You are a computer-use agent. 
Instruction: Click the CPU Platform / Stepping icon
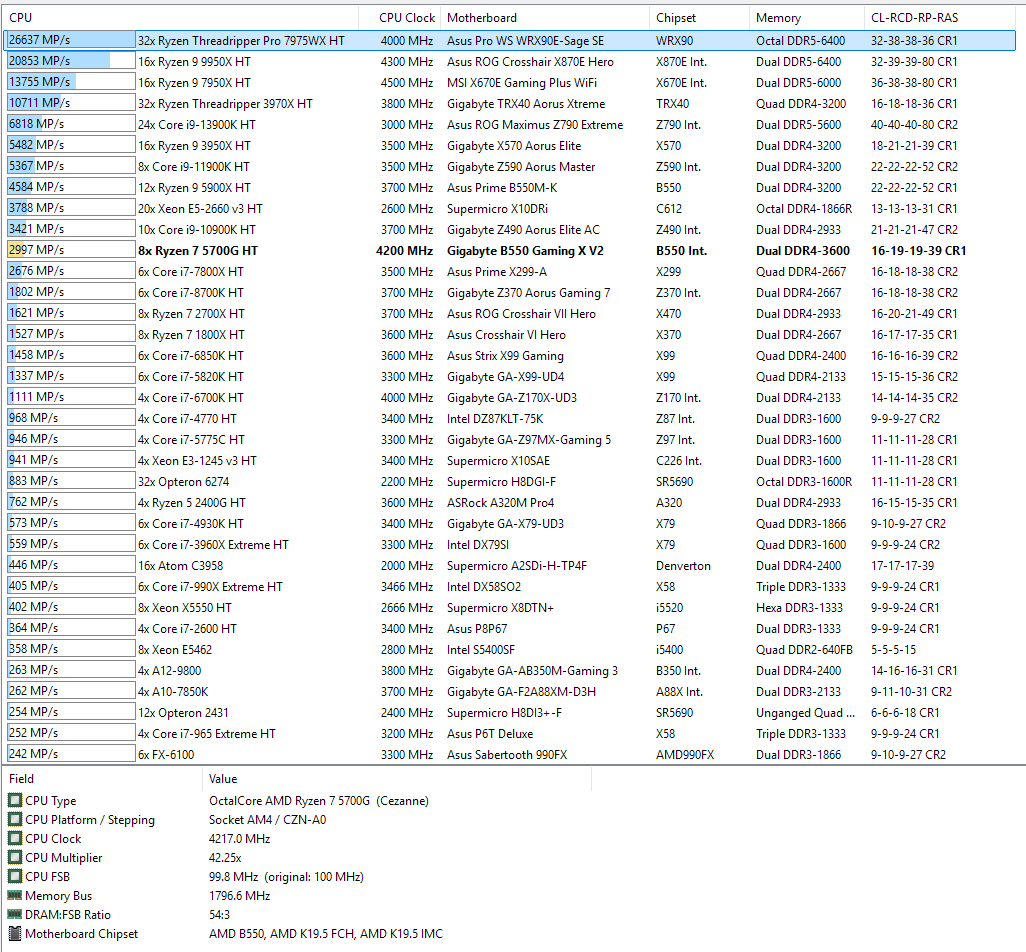pyautogui.click(x=14, y=819)
